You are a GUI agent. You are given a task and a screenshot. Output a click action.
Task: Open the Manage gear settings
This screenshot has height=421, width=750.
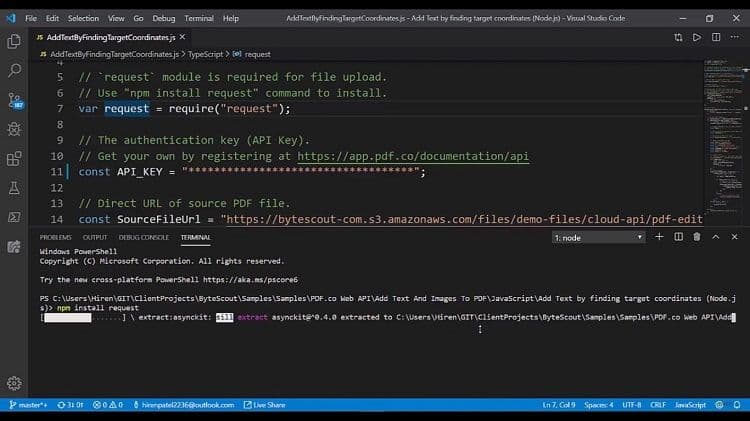coord(14,384)
